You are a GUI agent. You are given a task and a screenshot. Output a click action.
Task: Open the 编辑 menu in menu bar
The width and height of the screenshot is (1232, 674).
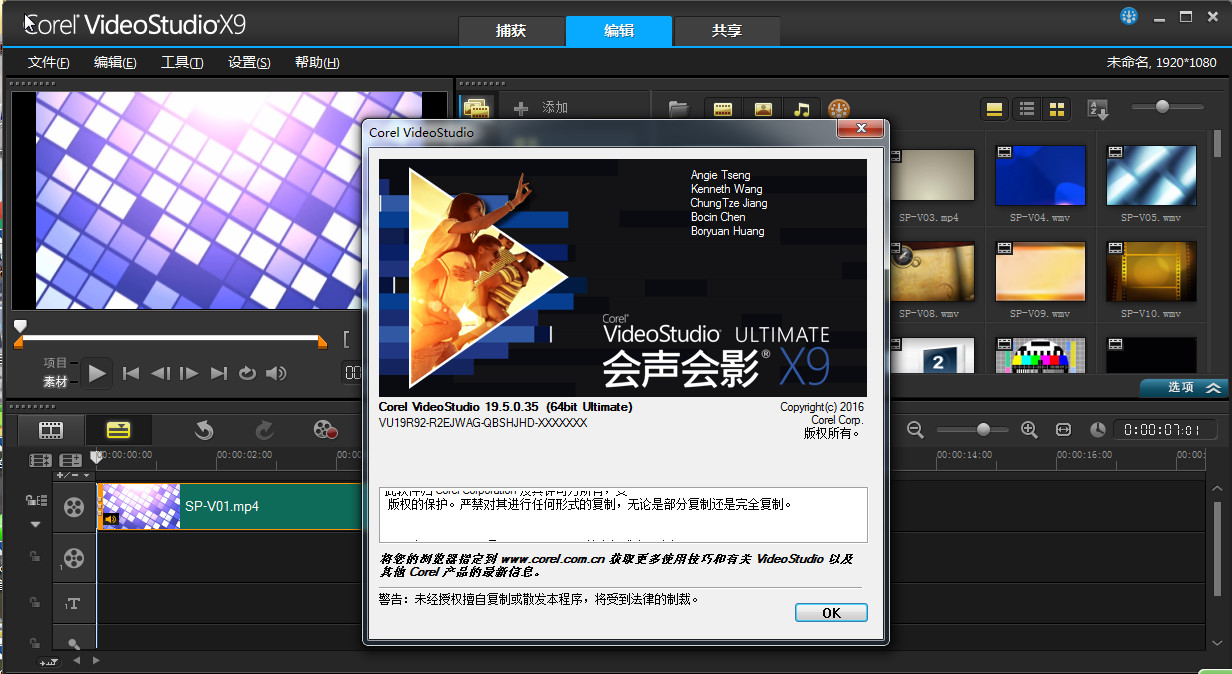pos(115,62)
